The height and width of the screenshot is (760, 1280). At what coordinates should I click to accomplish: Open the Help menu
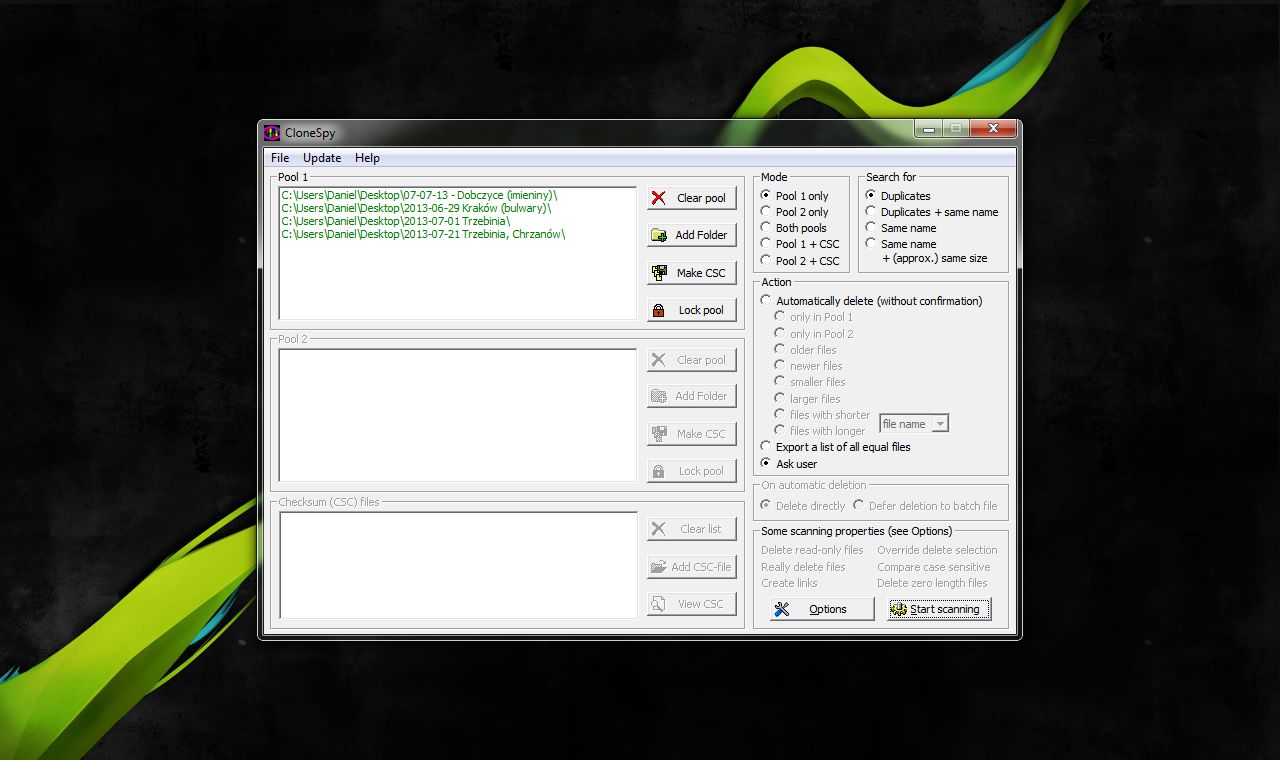[x=367, y=158]
